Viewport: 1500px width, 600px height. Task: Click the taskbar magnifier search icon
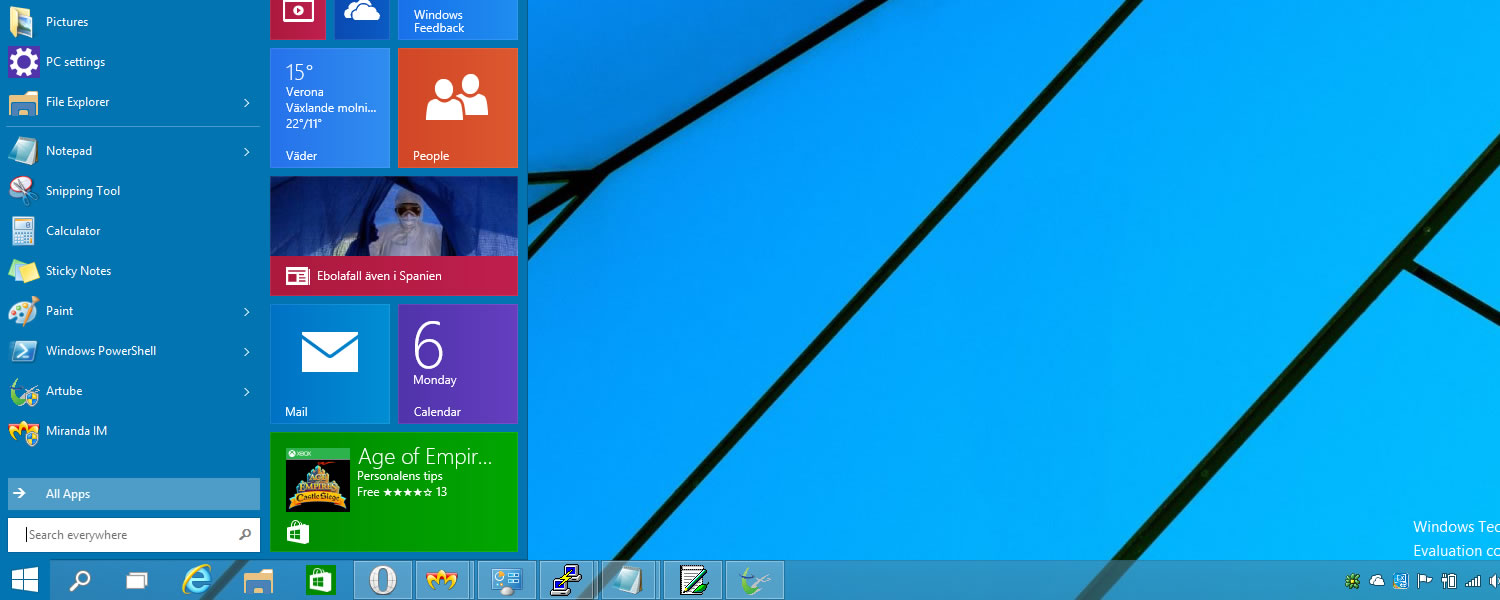click(x=79, y=580)
